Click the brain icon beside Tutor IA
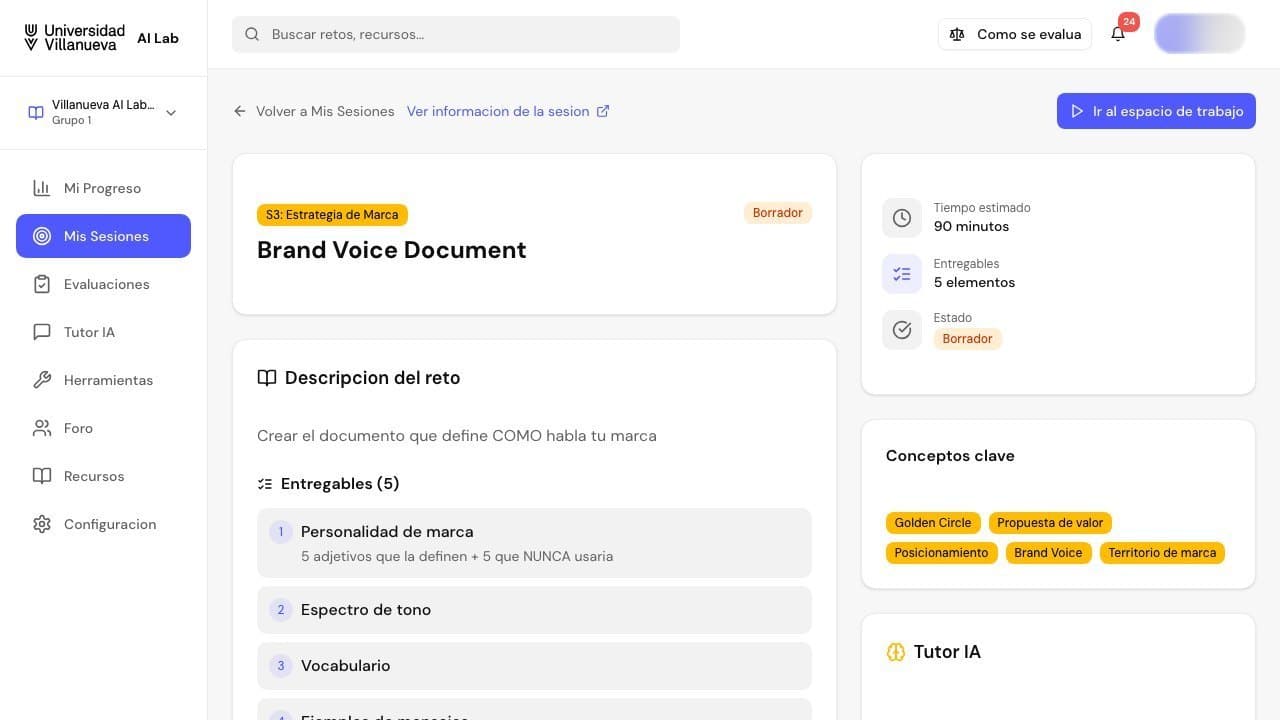The width and height of the screenshot is (1280, 720). point(896,652)
